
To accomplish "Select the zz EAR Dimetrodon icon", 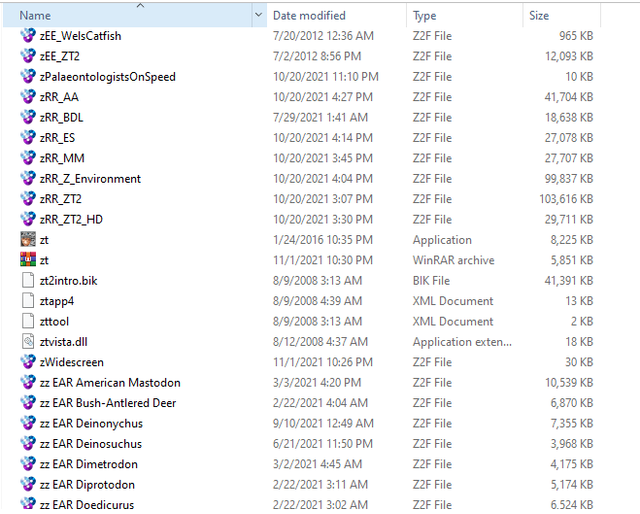I will (x=28, y=464).
